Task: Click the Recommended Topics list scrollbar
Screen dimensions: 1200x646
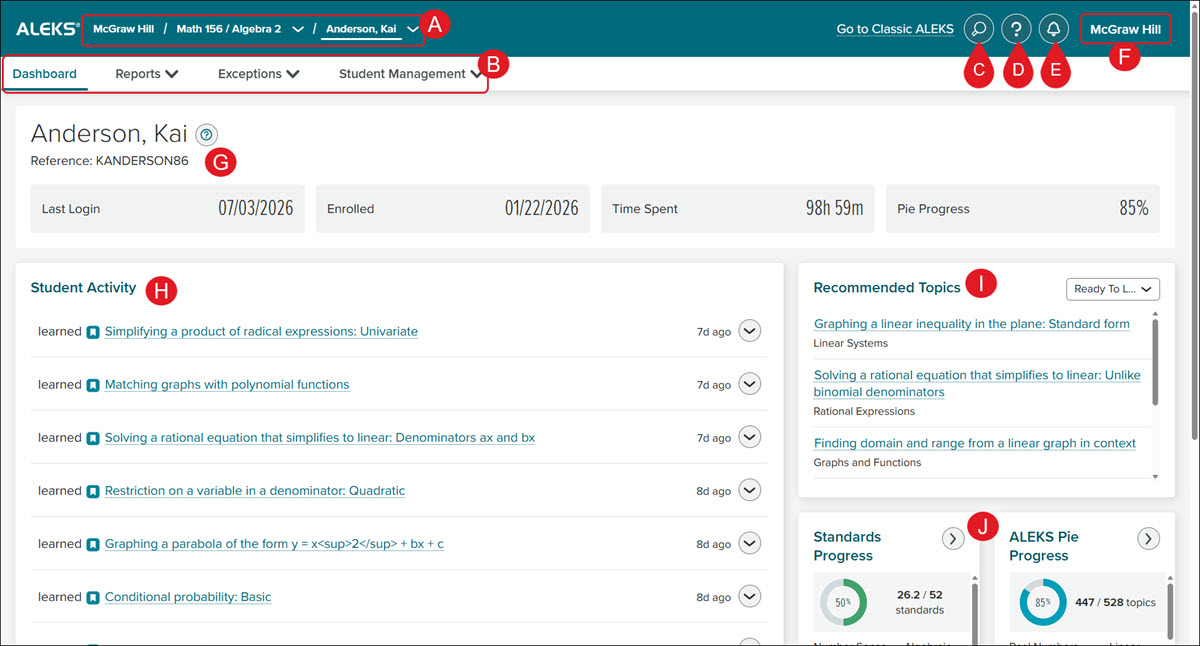Action: [x=1156, y=361]
